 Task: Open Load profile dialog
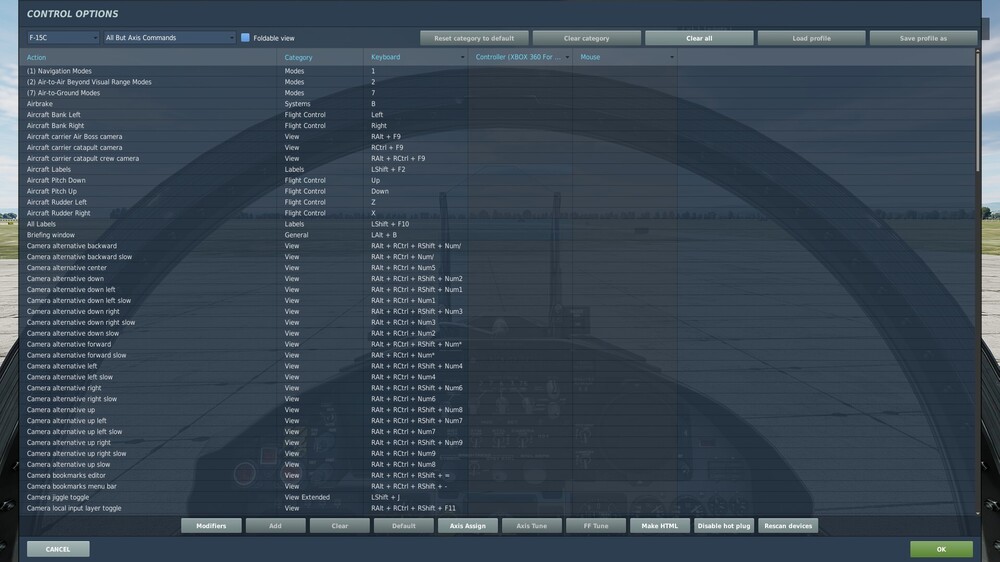click(811, 38)
